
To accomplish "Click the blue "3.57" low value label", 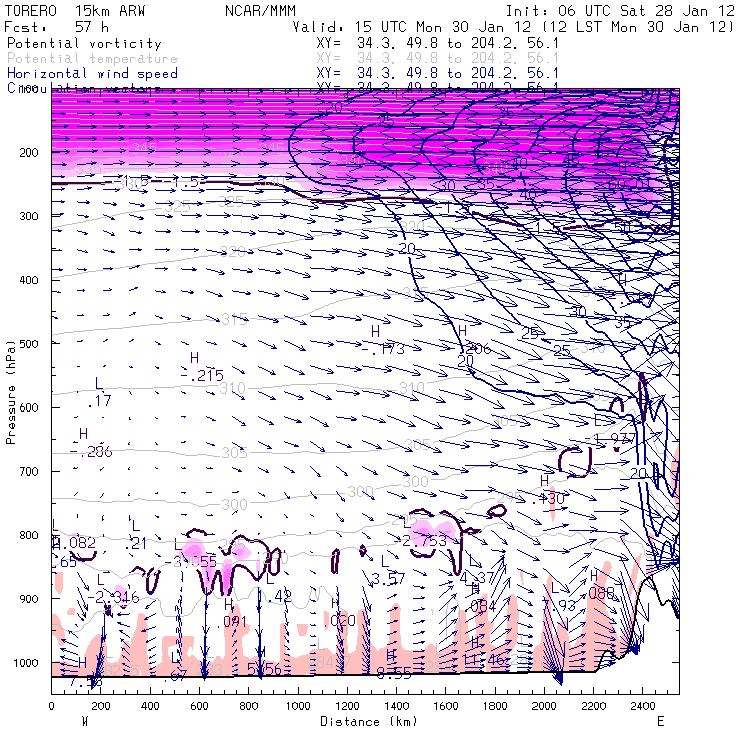I will [x=388, y=579].
